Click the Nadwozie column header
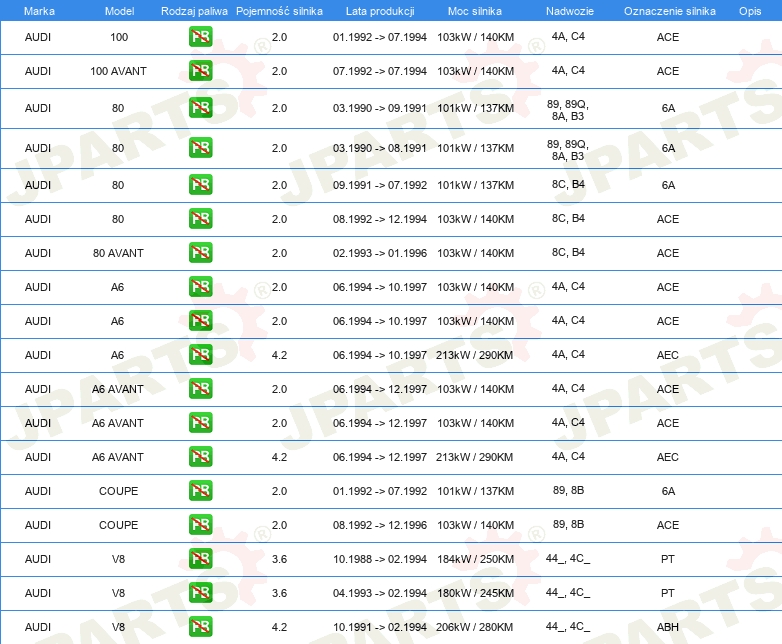The width and height of the screenshot is (782, 644). pos(570,11)
